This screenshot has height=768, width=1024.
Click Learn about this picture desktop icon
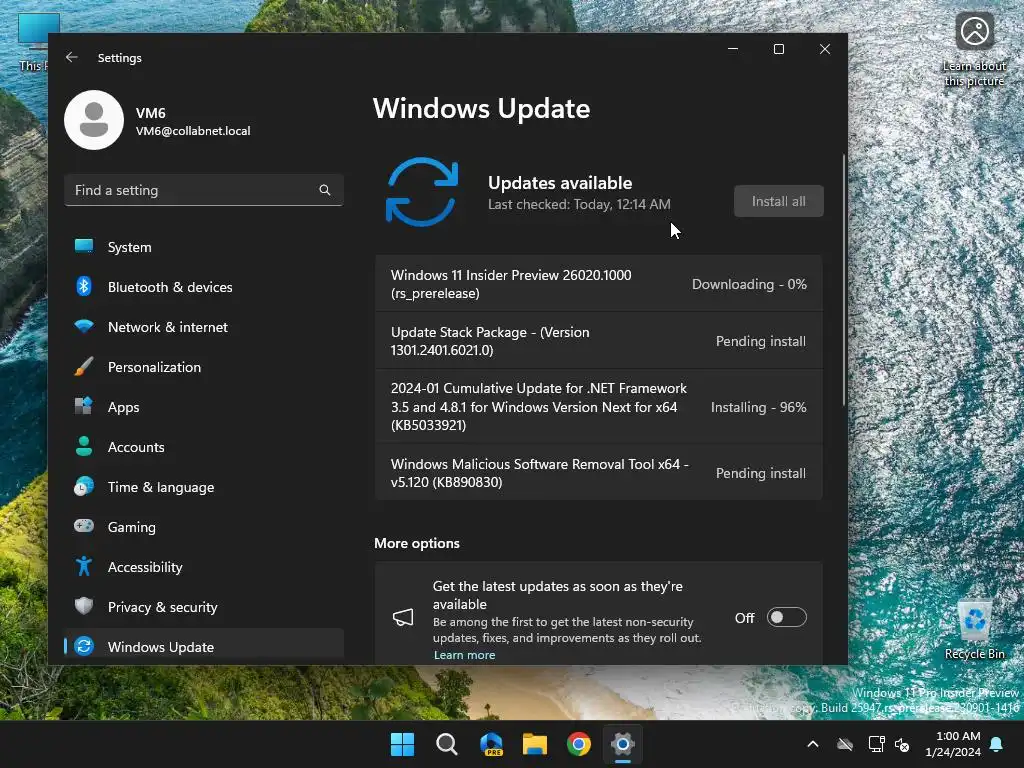pos(974,50)
